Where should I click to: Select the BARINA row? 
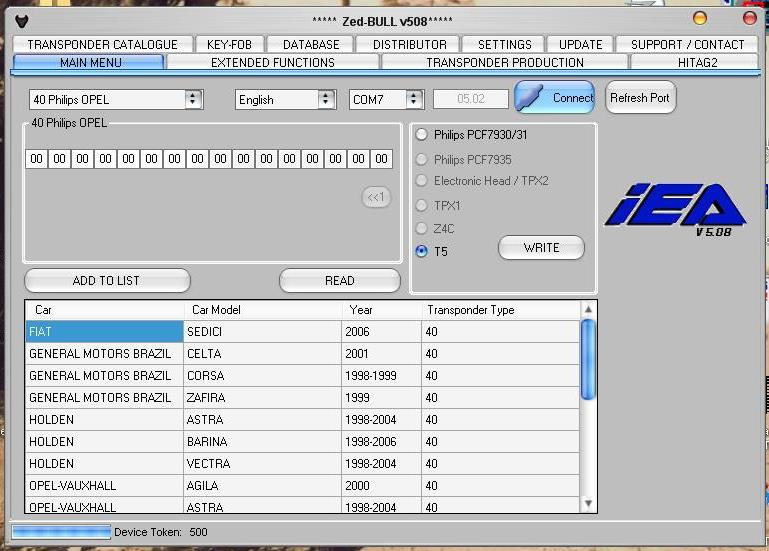tap(302, 442)
